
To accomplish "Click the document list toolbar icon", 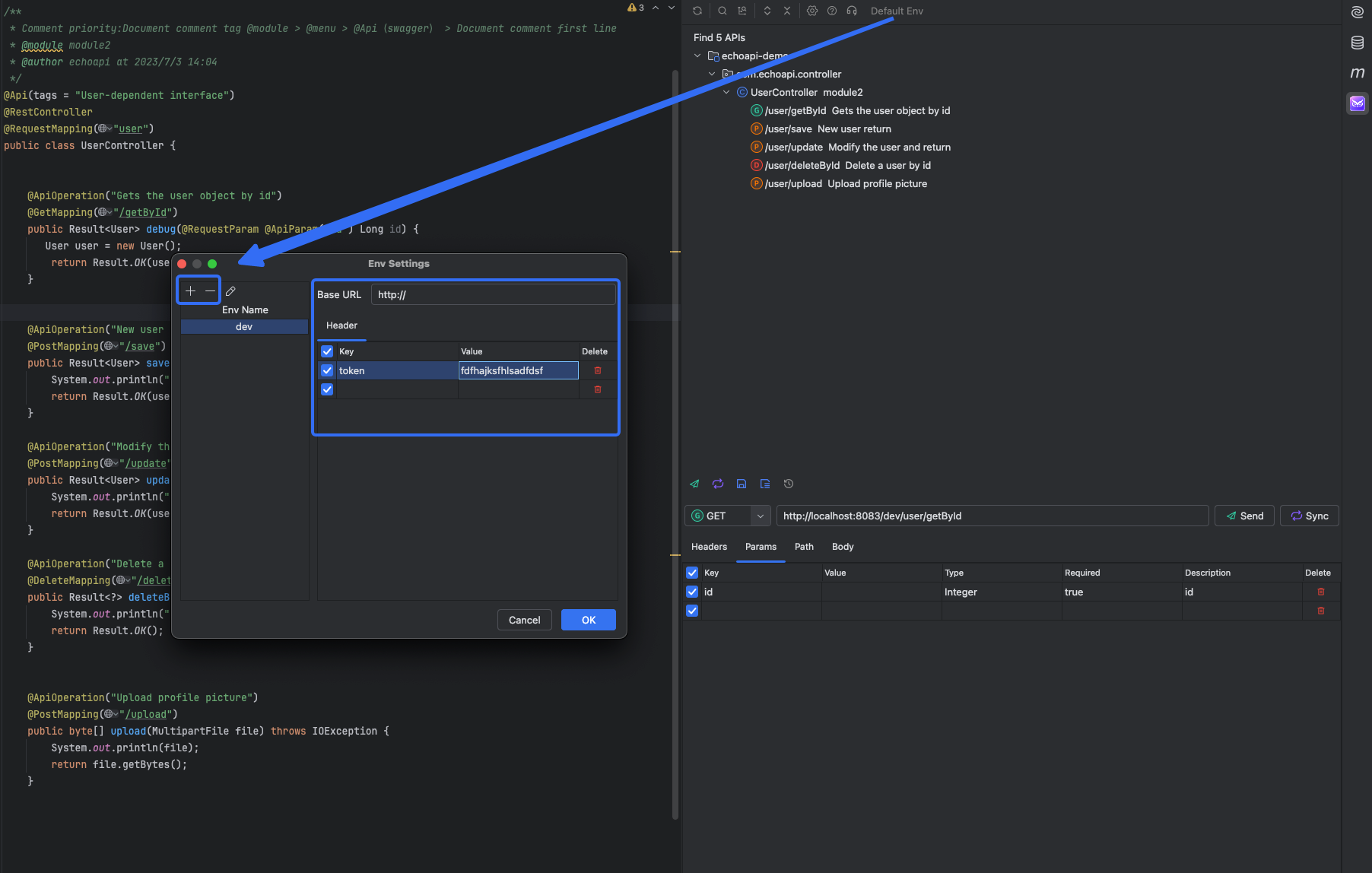I will pyautogui.click(x=765, y=484).
